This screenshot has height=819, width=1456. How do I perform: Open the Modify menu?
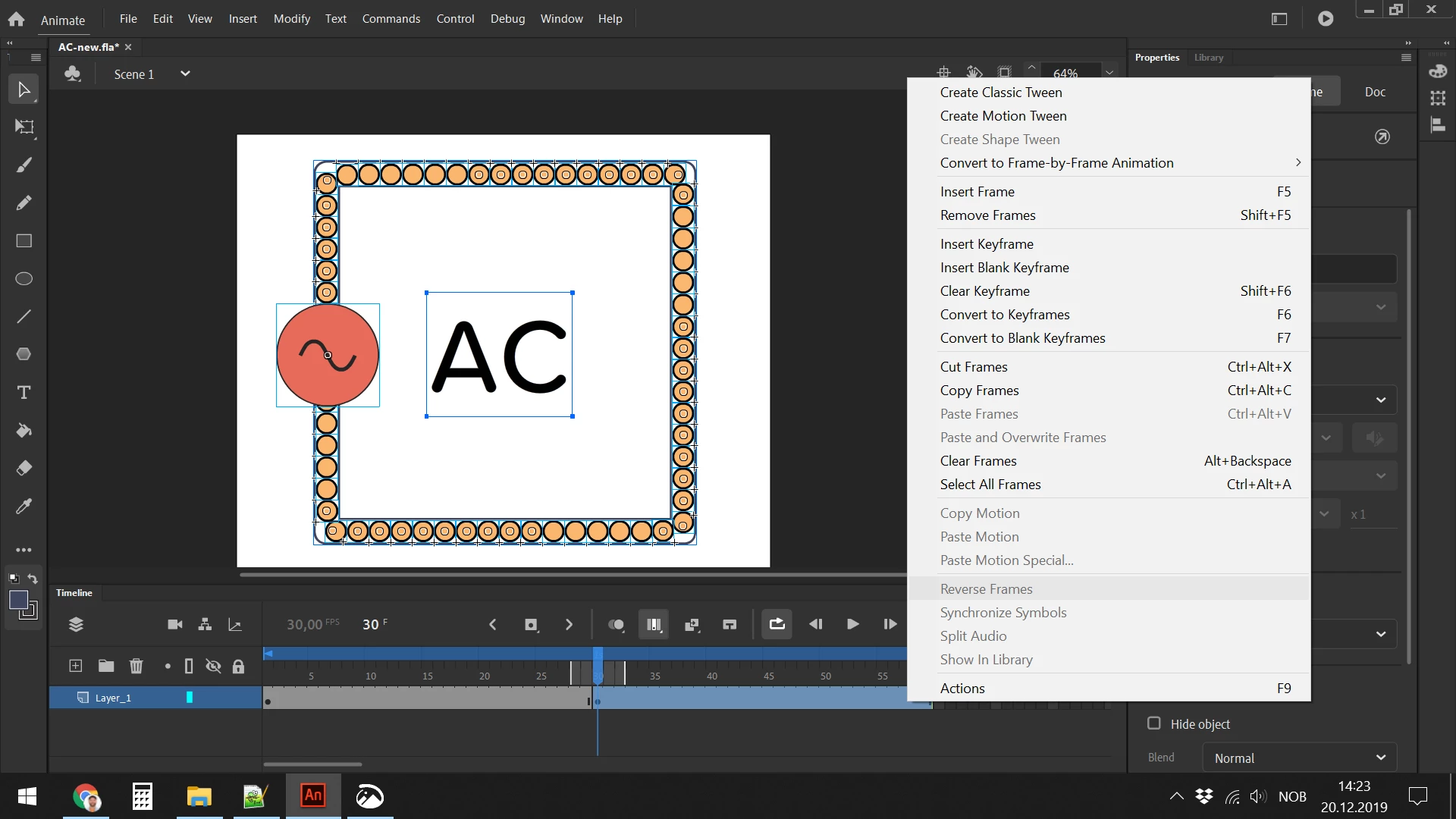coord(291,19)
